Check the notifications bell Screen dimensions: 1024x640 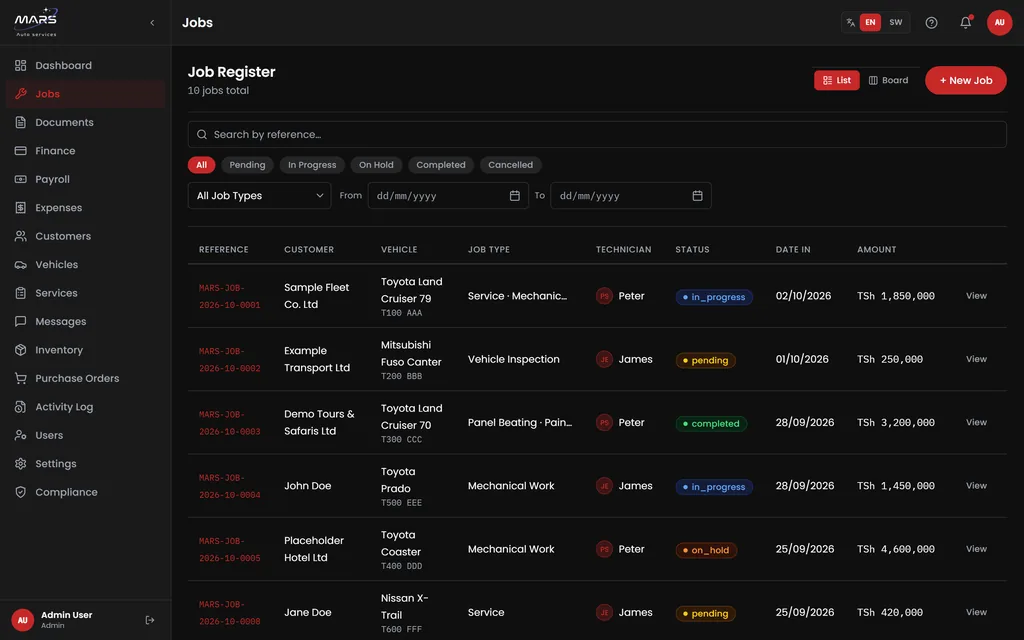[966, 23]
